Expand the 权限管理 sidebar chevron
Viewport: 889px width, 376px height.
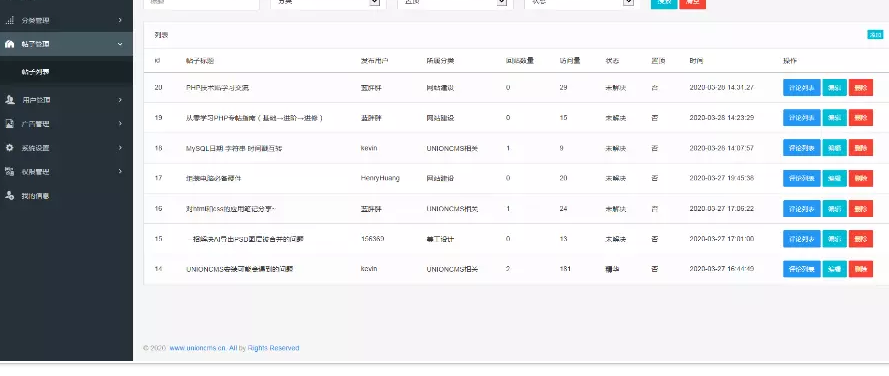[x=120, y=171]
